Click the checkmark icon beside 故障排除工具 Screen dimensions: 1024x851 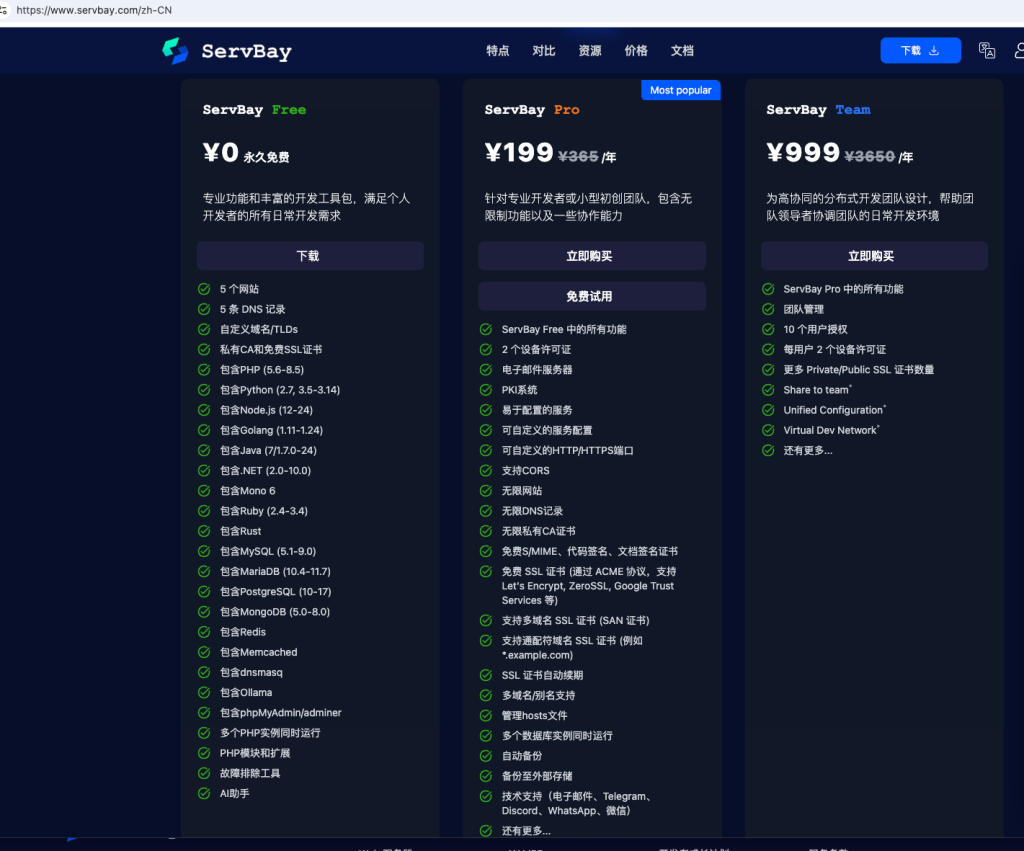[x=204, y=773]
